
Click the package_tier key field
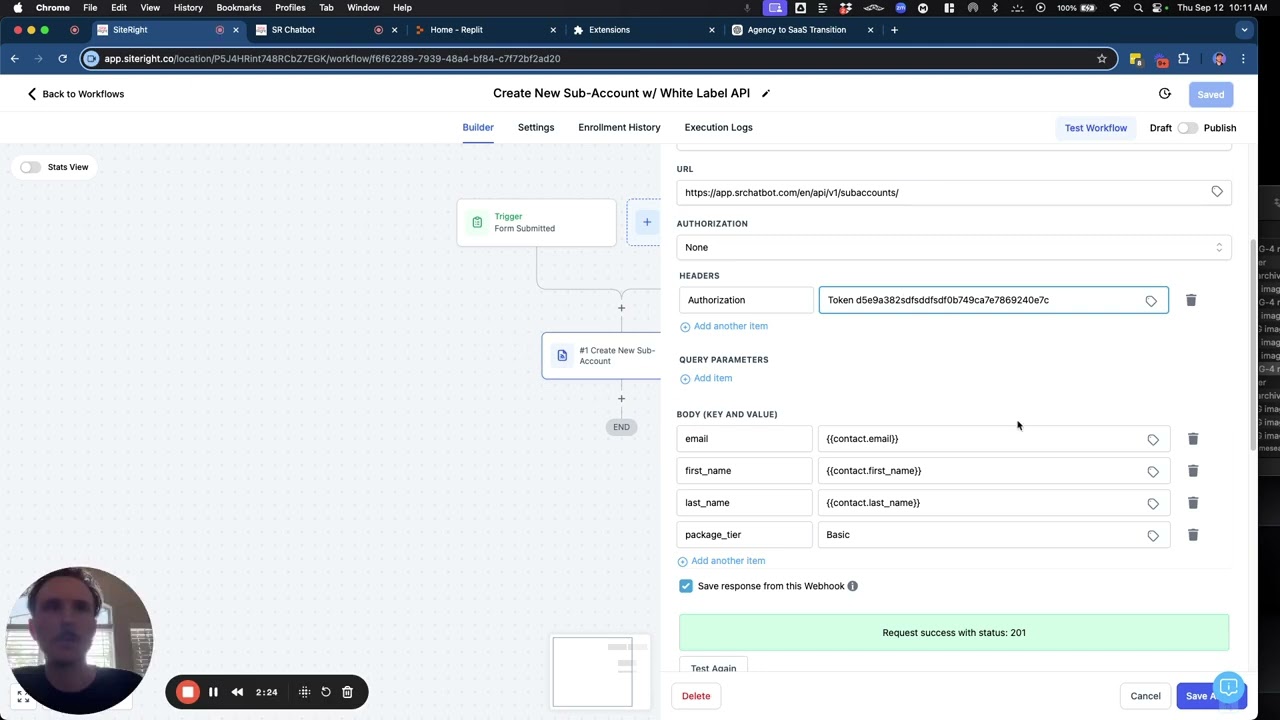click(x=745, y=535)
